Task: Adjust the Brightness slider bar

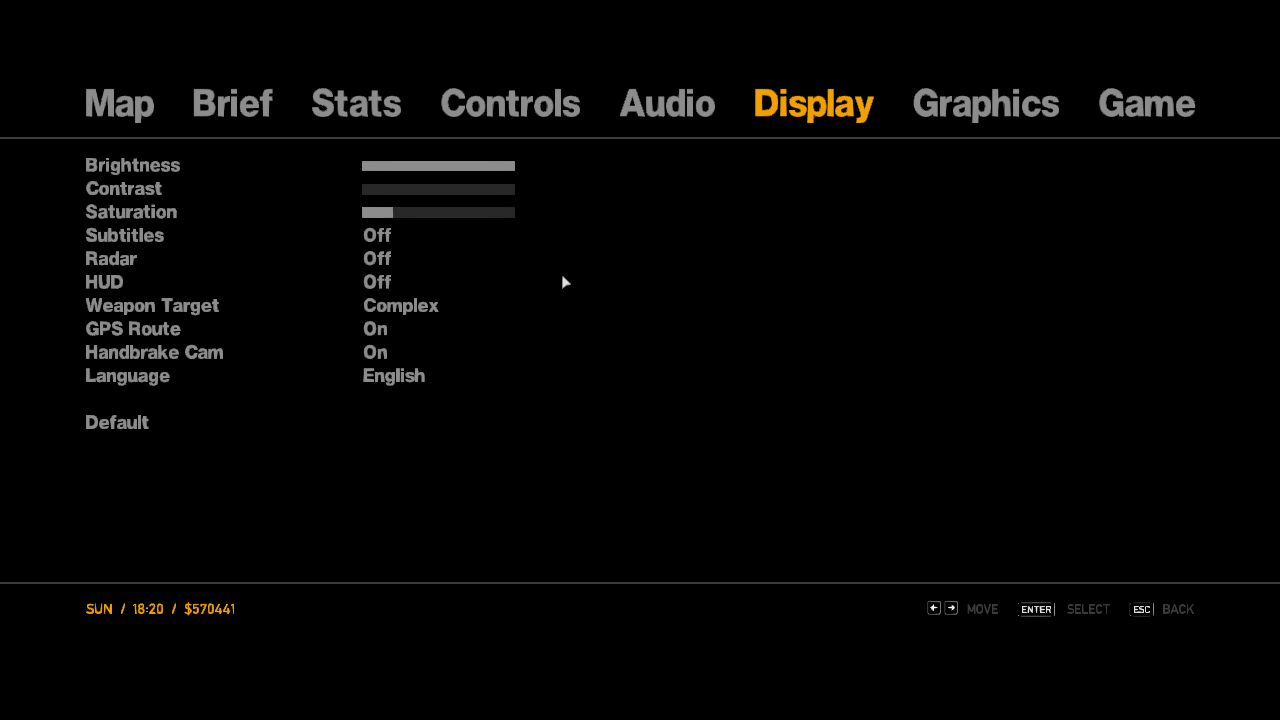Action: (x=438, y=166)
